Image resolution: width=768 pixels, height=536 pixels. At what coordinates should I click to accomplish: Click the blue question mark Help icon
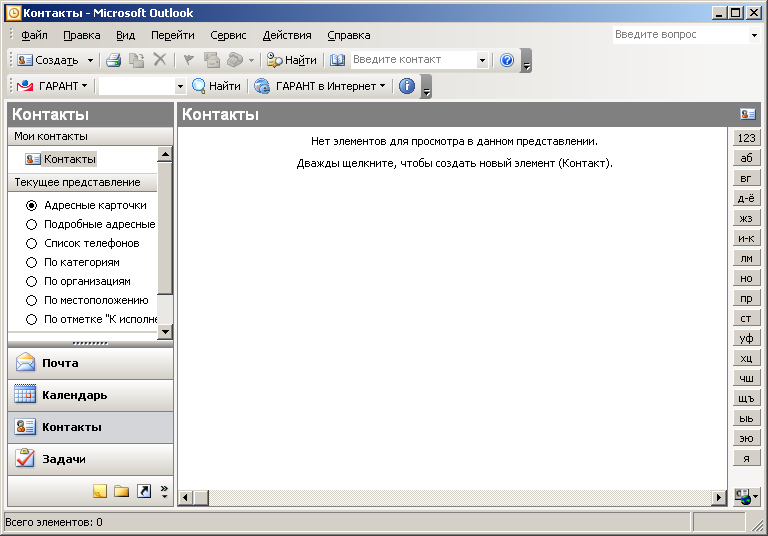pos(507,60)
